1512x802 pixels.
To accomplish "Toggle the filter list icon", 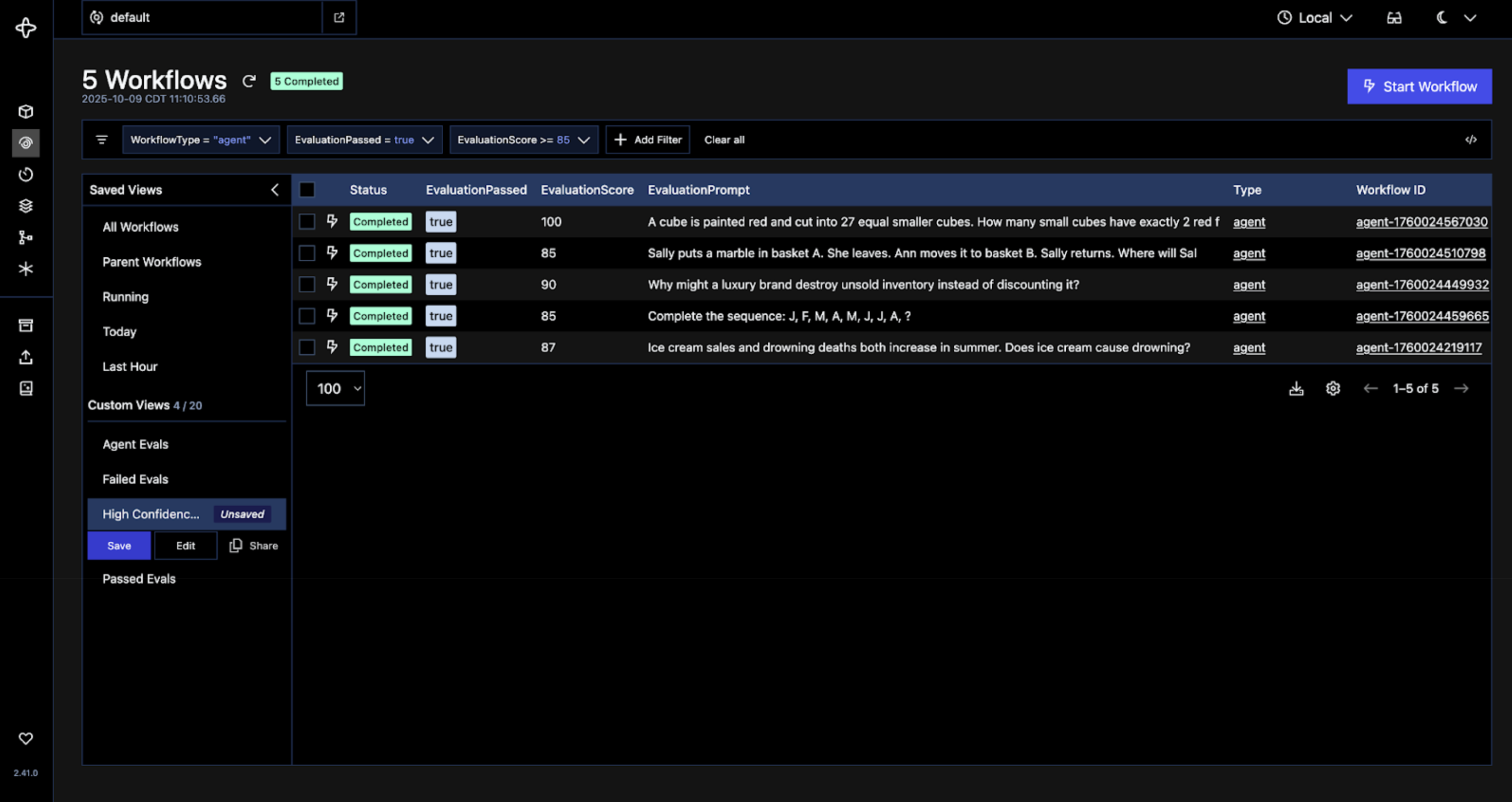I will pyautogui.click(x=102, y=140).
